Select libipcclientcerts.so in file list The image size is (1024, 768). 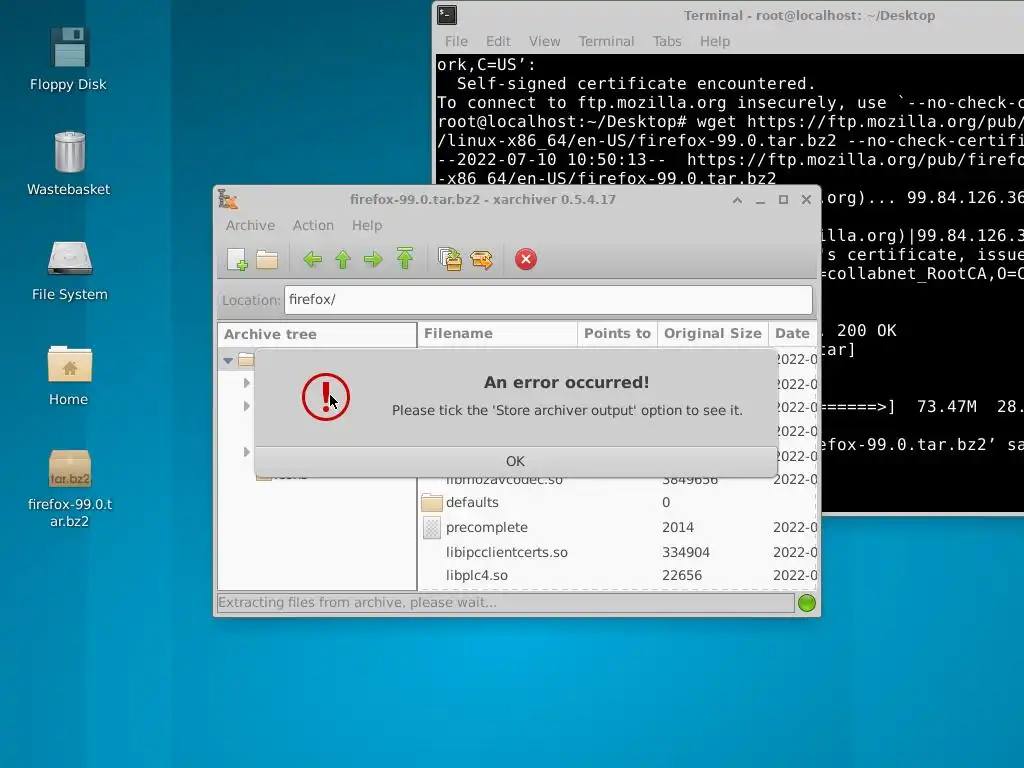617,552
